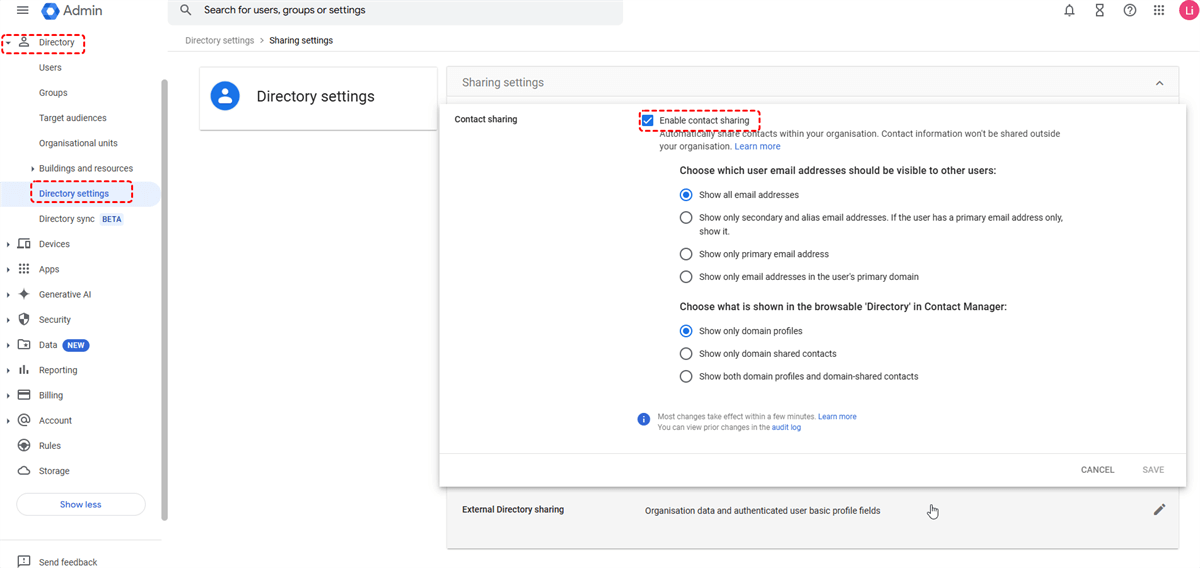Image resolution: width=1200 pixels, height=568 pixels.
Task: Expand Buildings and resources submenu
Action: [x=33, y=169]
